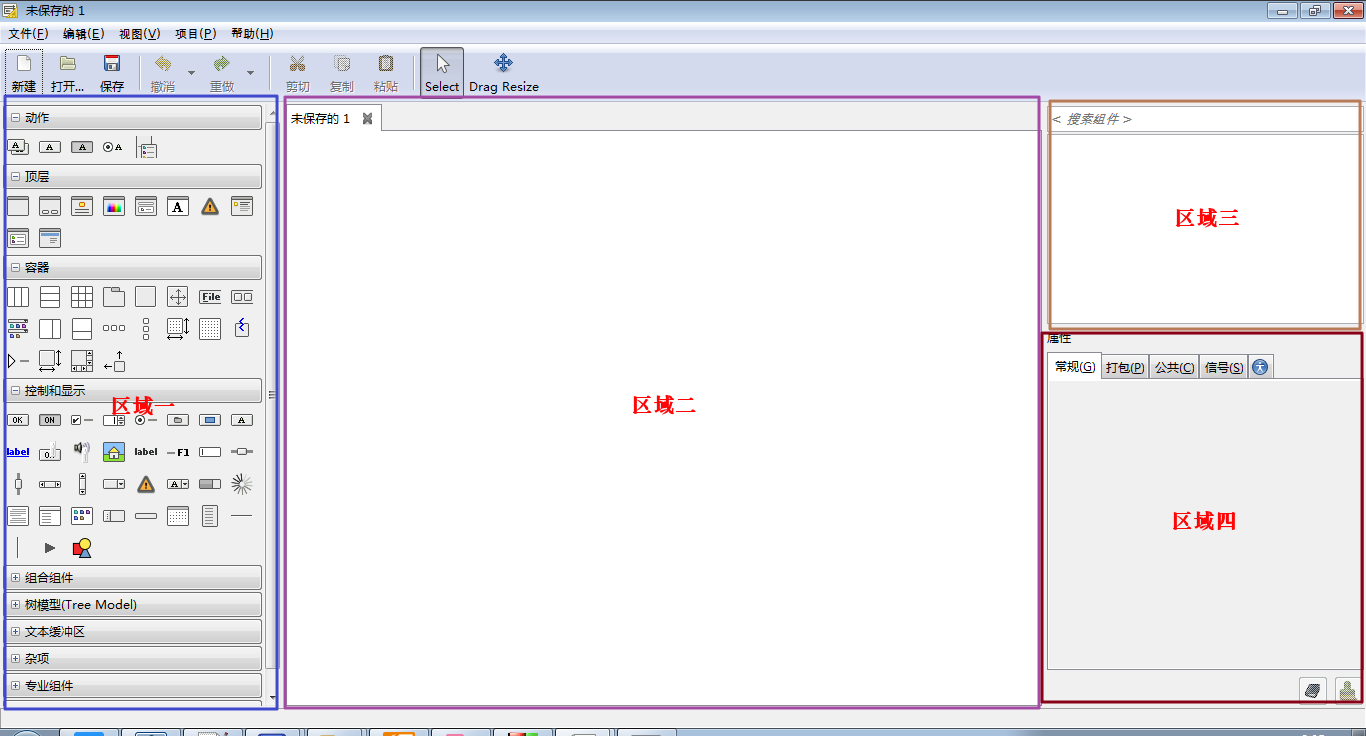Add a top-level Window widget
The image size is (1366, 736).
tap(18, 206)
